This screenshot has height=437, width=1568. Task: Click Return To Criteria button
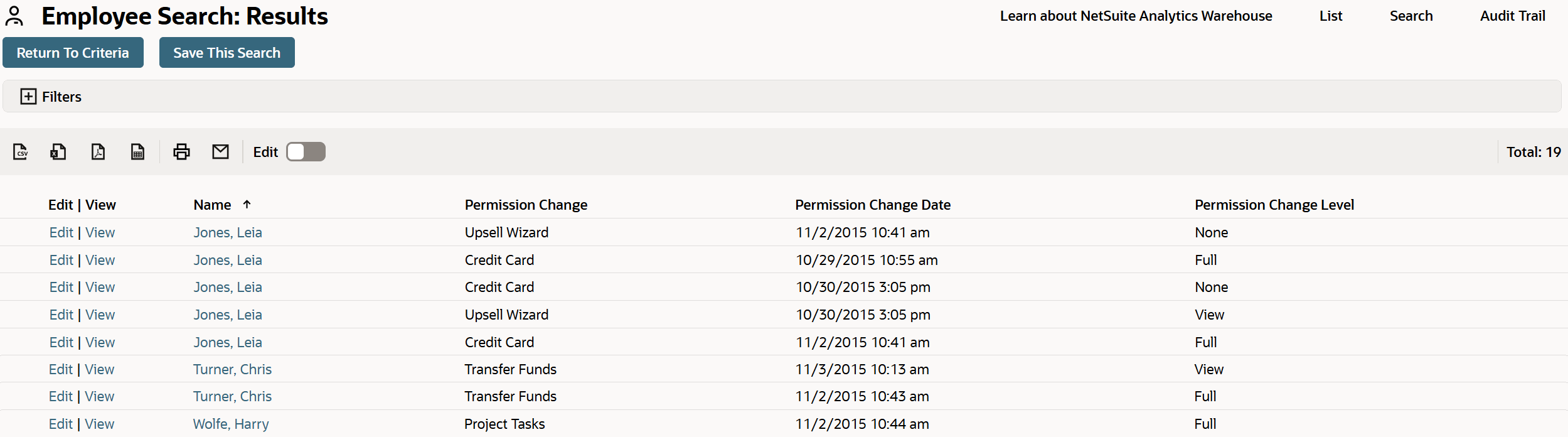click(73, 53)
